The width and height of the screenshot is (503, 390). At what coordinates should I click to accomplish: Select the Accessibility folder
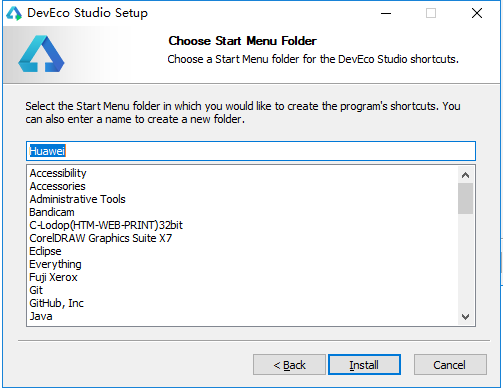(58, 173)
